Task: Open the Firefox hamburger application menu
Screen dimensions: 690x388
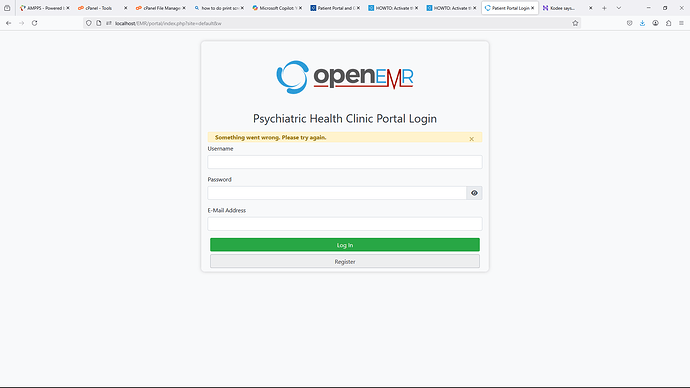Action: point(681,23)
